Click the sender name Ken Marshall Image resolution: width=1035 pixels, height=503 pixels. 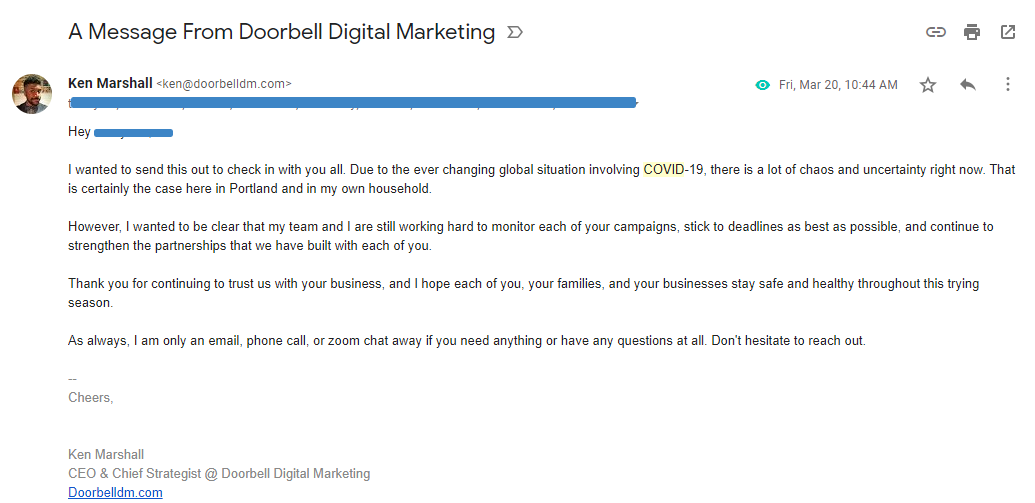pyautogui.click(x=110, y=83)
